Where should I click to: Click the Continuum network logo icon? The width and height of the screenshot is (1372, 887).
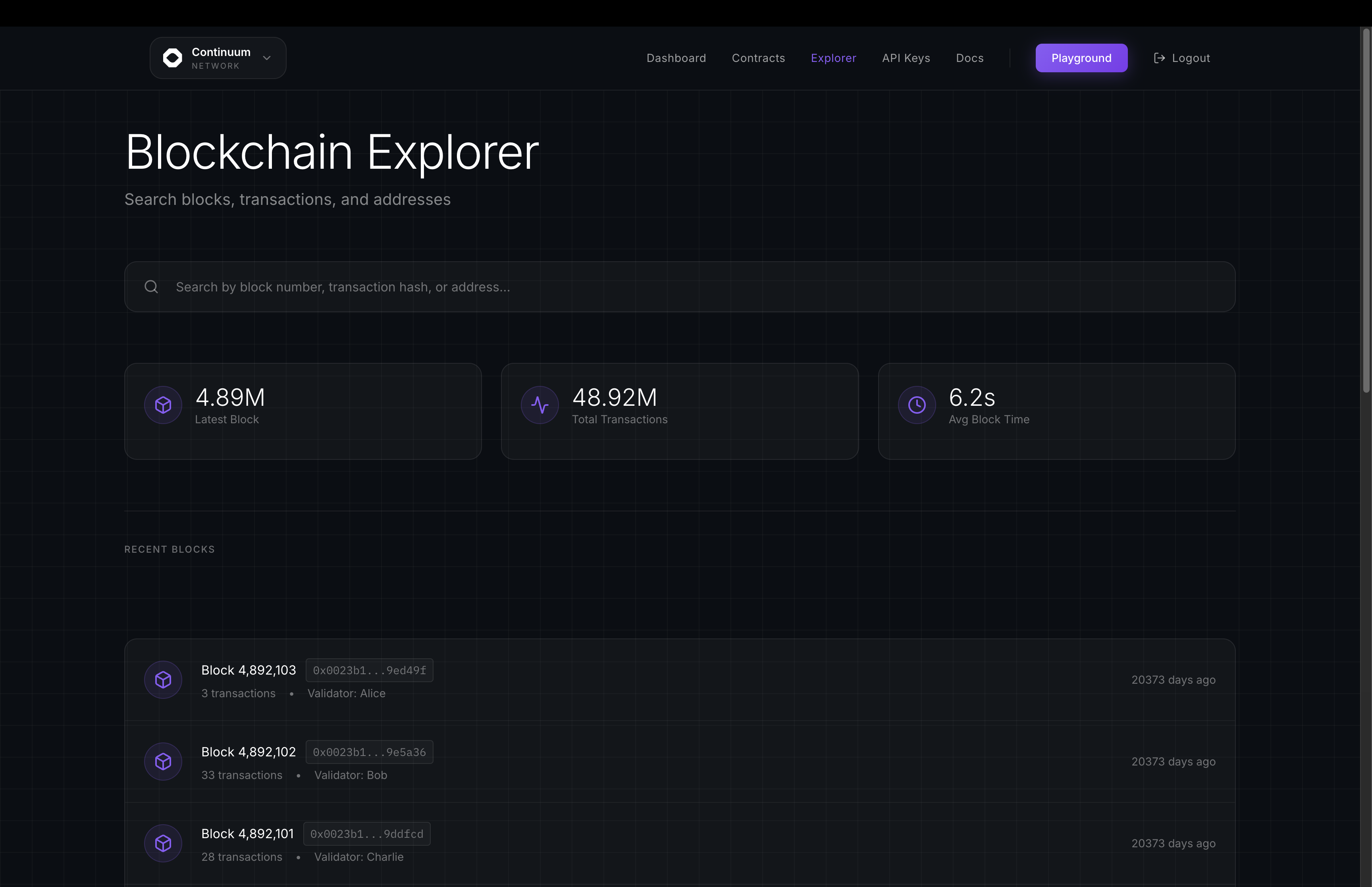point(172,58)
